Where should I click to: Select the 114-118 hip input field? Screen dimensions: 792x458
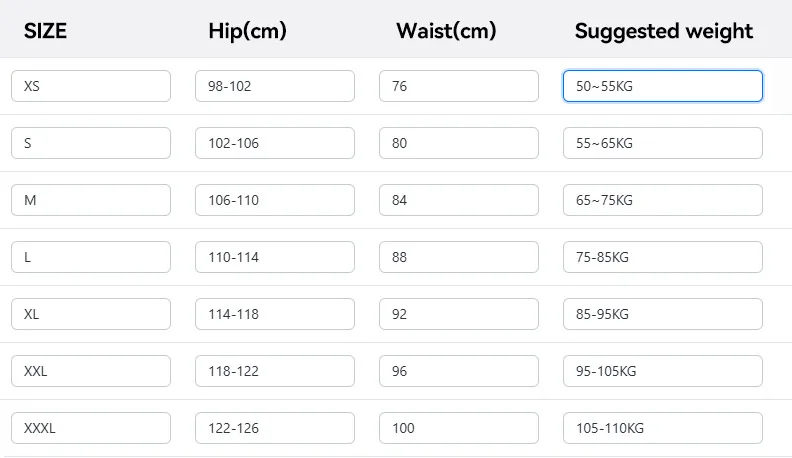[x=275, y=314]
